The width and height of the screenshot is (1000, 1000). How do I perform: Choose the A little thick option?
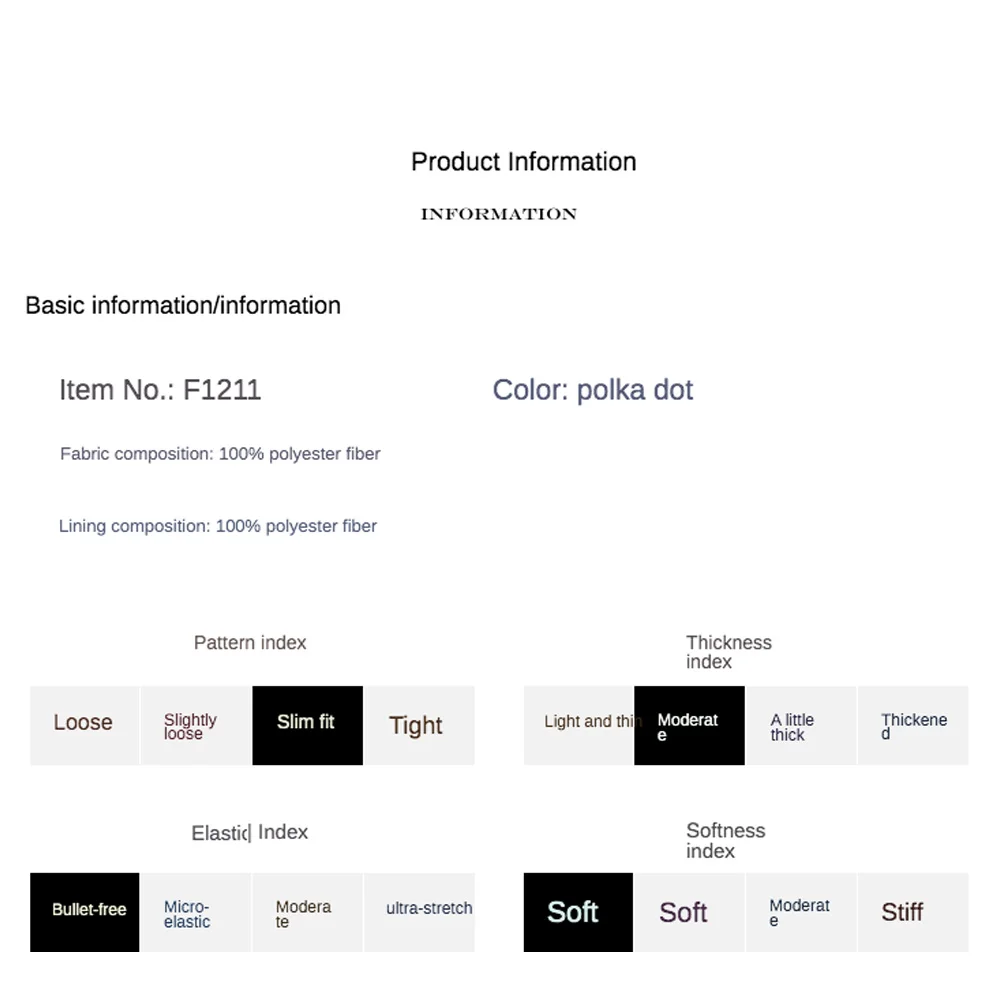(801, 725)
